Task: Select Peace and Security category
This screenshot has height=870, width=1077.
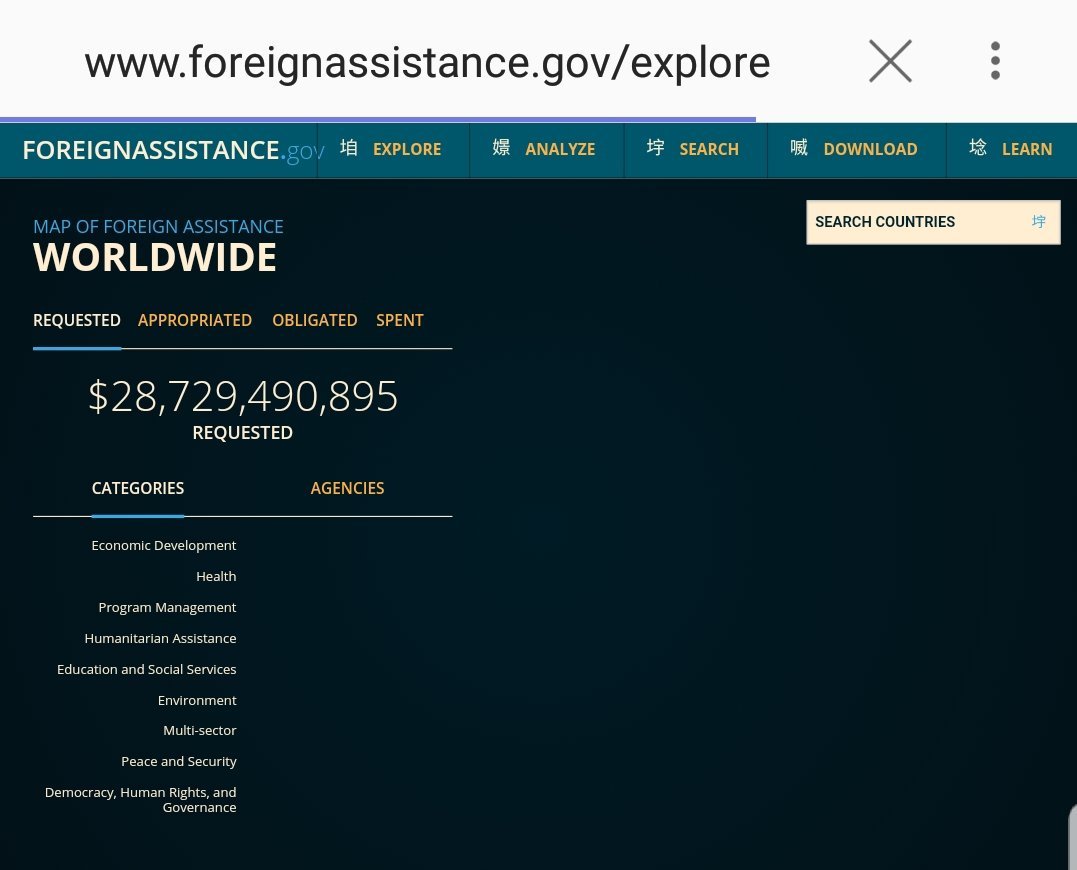Action: pyautogui.click(x=179, y=762)
